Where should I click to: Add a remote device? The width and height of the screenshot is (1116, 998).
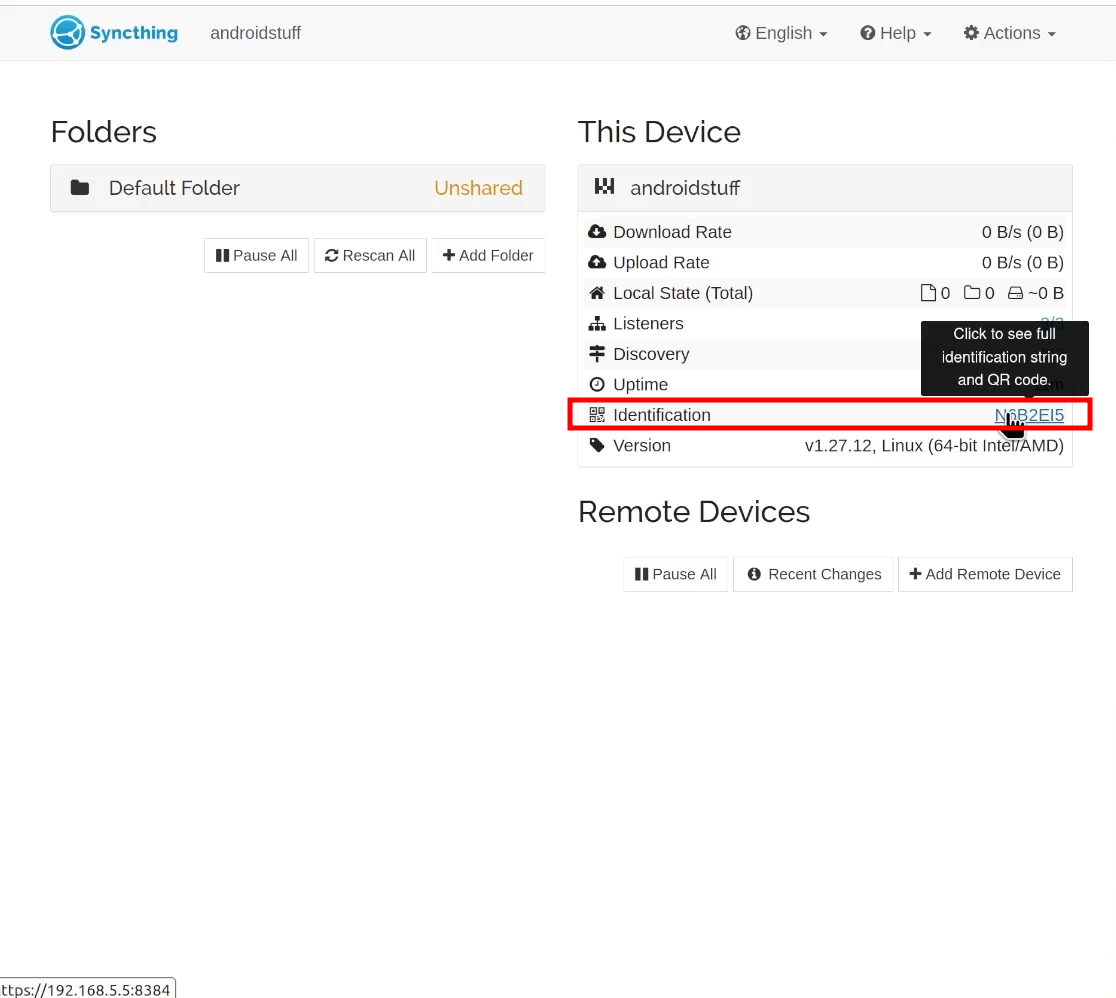click(985, 574)
